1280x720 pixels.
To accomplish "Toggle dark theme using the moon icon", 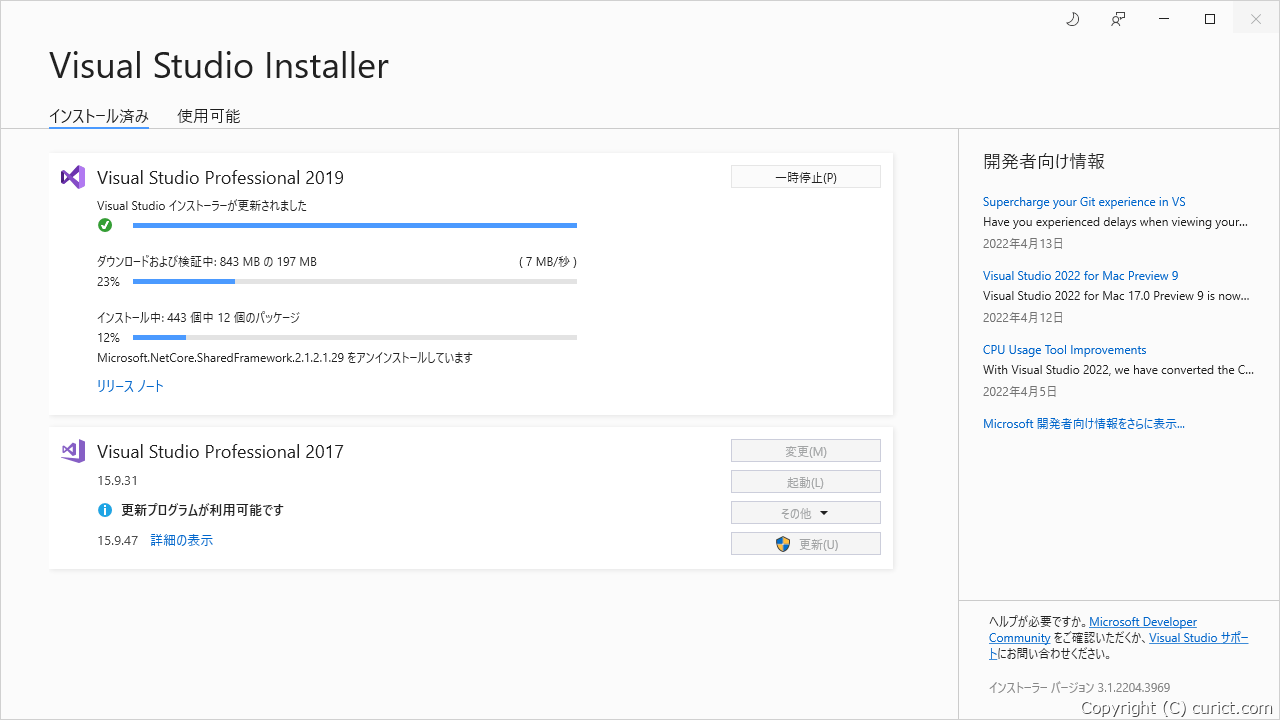I will [x=1072, y=18].
